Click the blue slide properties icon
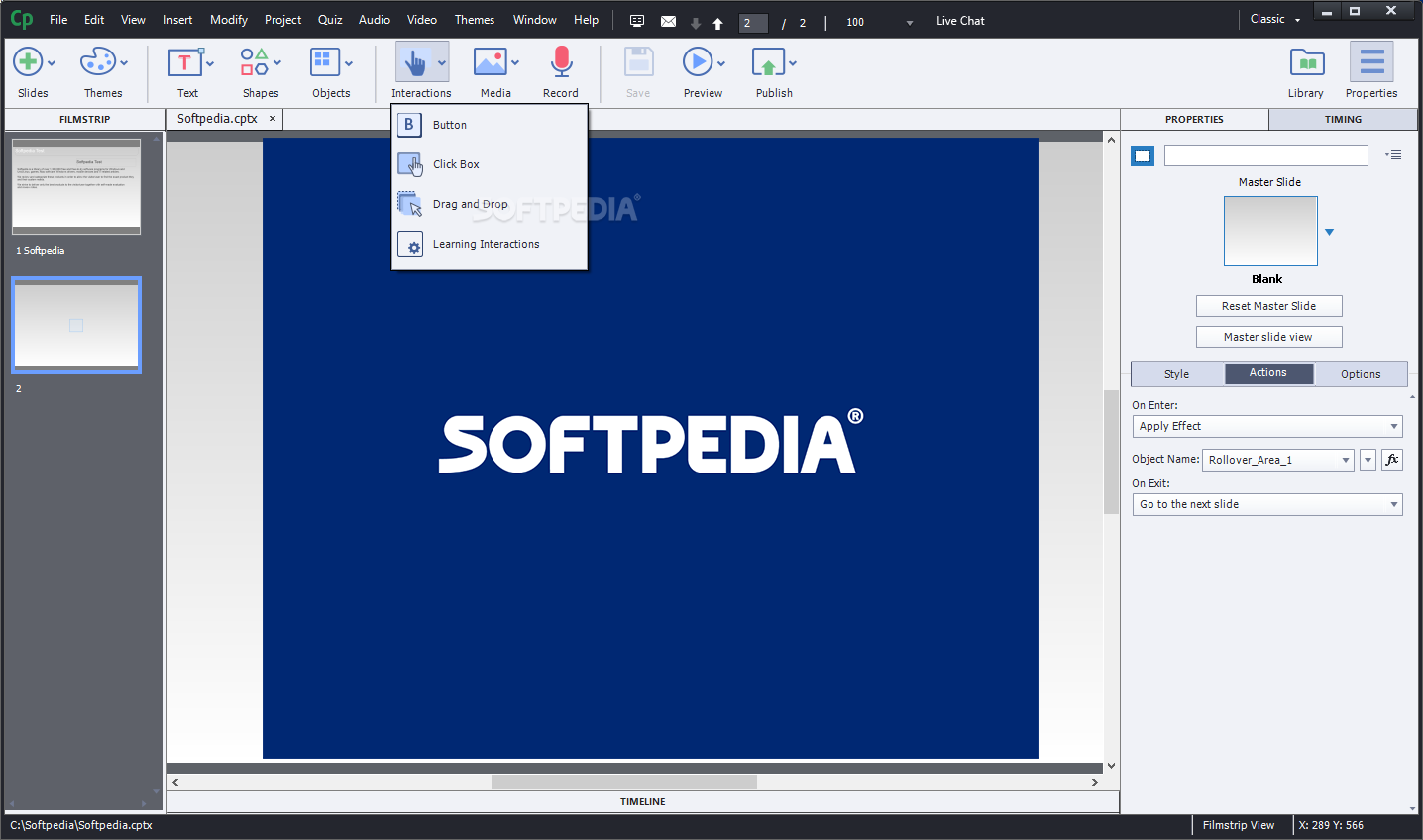 point(1143,156)
